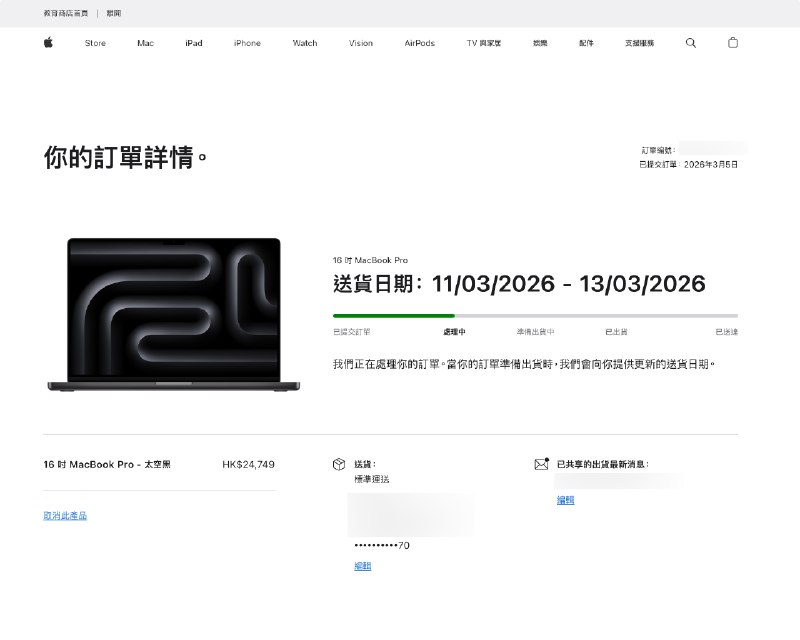Open the iPad section
This screenshot has width=800, height=640.
[193, 43]
